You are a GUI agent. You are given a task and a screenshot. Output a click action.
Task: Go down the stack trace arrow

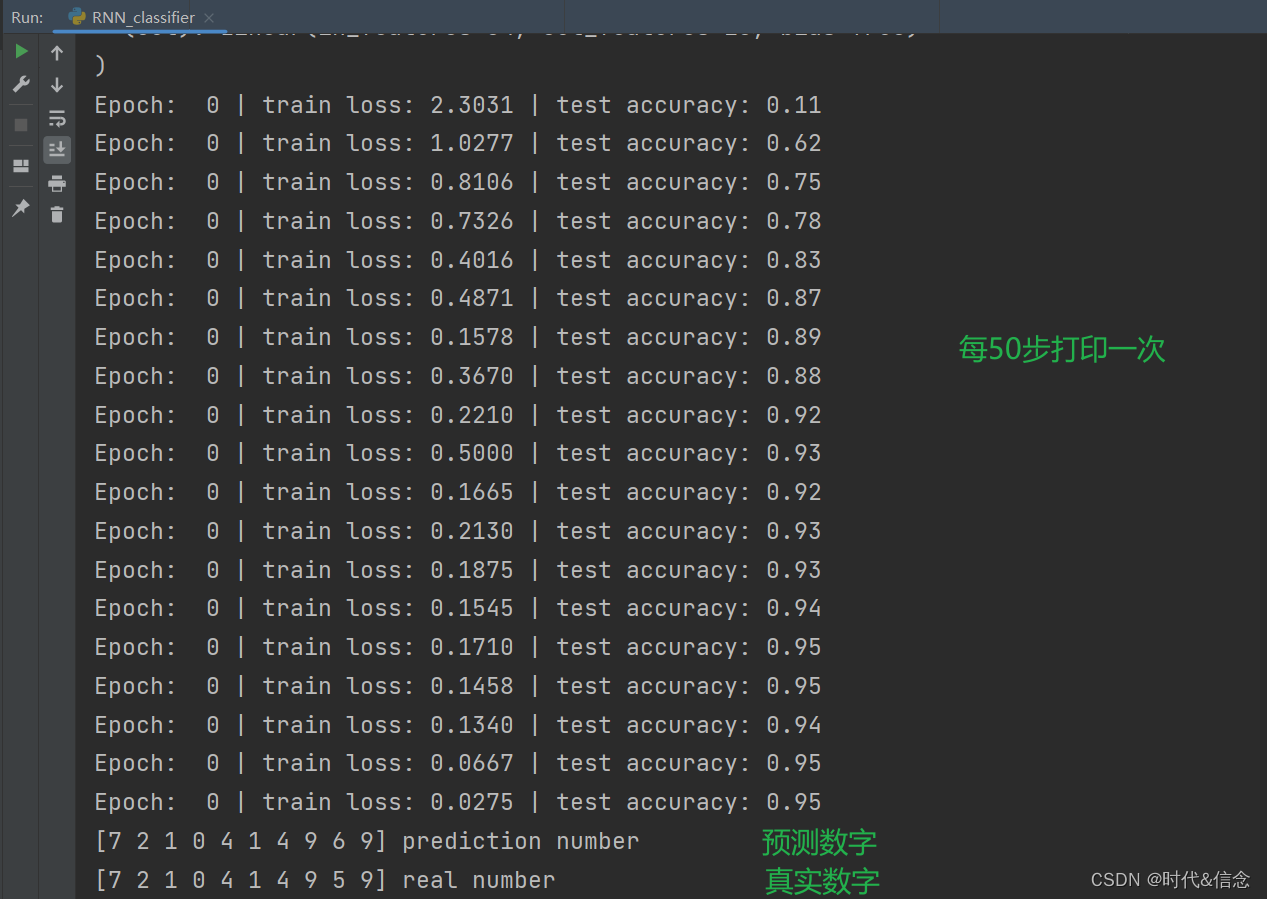click(57, 85)
